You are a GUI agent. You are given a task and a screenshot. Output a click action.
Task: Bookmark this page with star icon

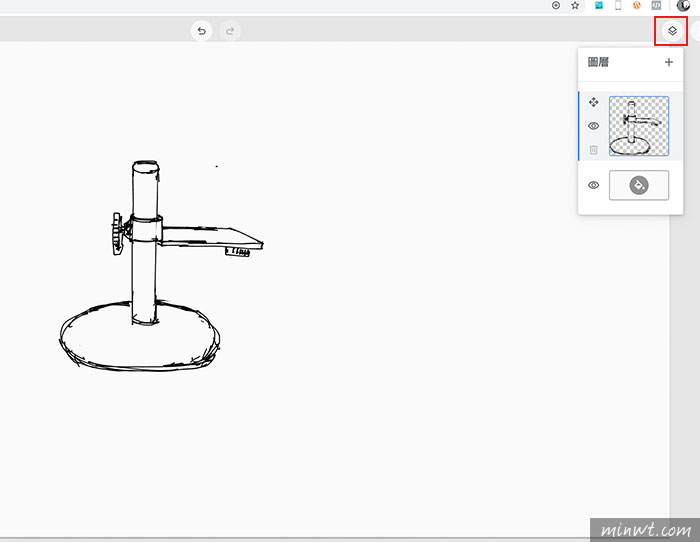click(575, 5)
